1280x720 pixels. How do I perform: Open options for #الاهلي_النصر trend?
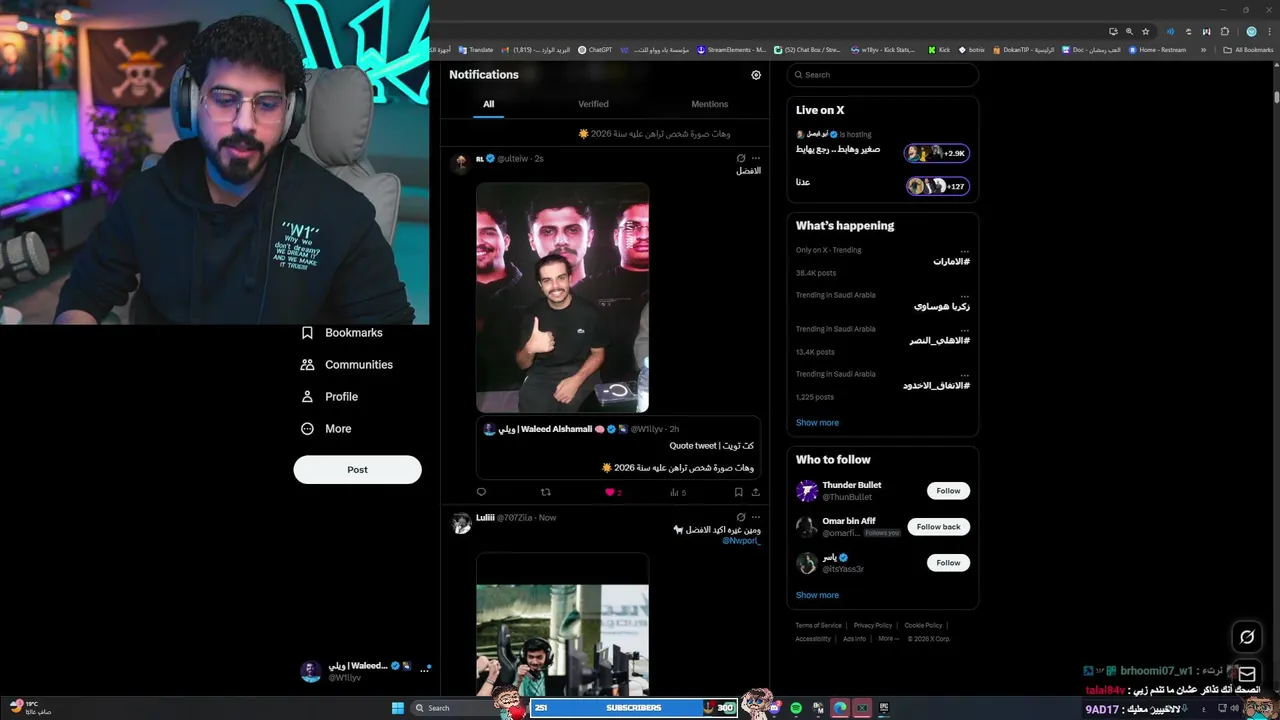coord(964,329)
